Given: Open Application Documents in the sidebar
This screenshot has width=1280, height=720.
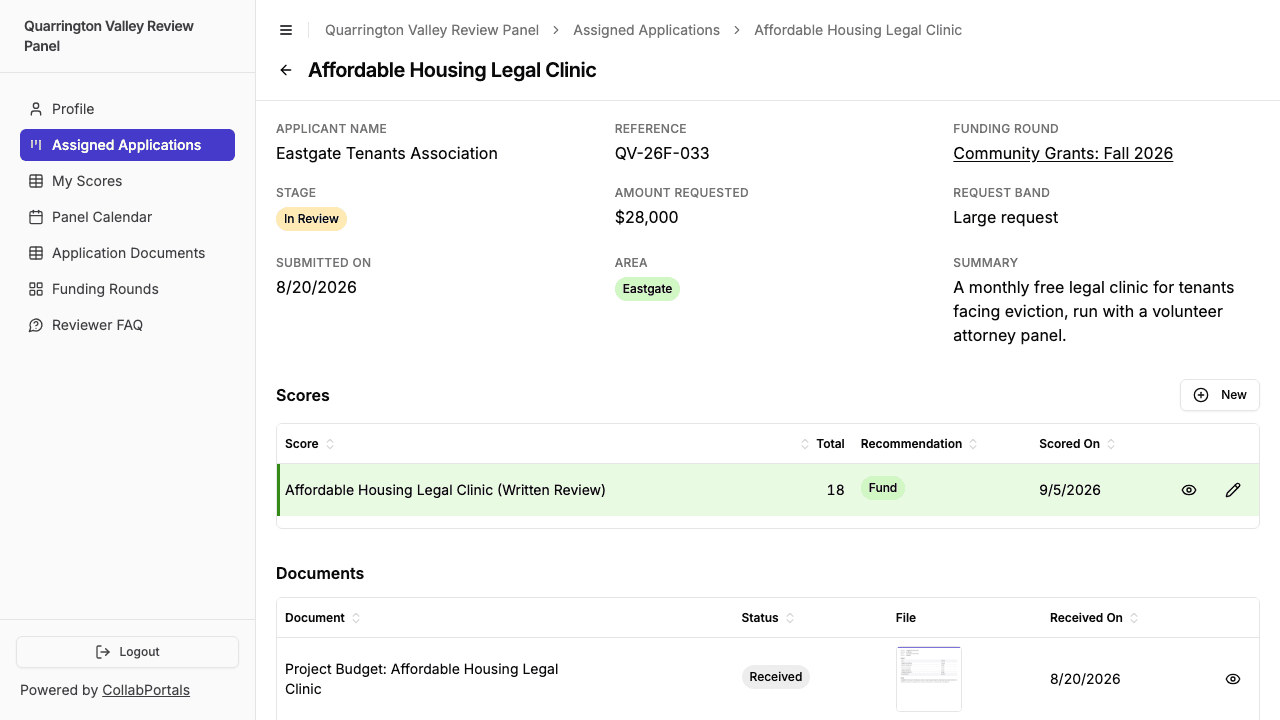Looking at the screenshot, I should click(x=127, y=253).
